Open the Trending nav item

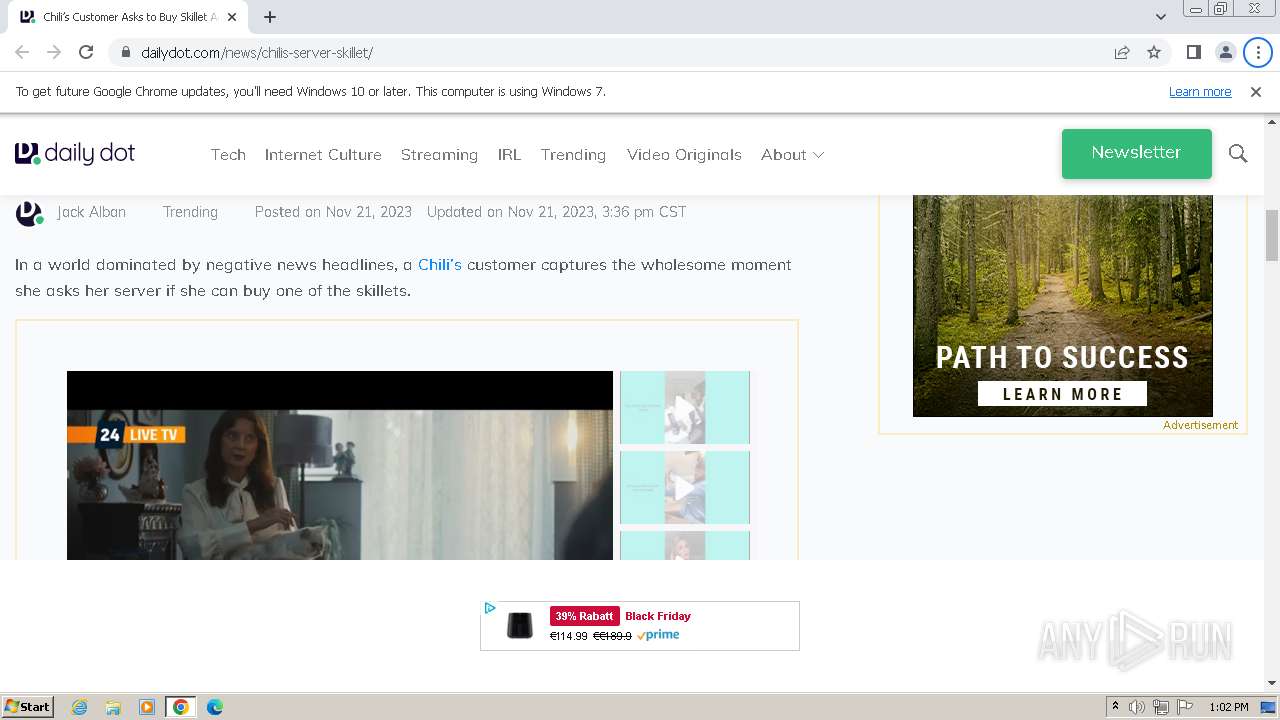[573, 155]
